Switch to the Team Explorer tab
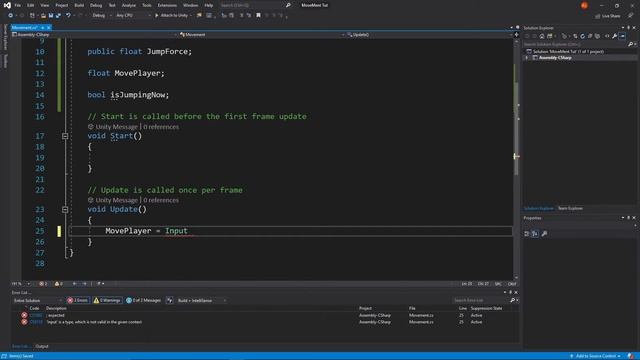The height and width of the screenshot is (360, 640). click(570, 209)
